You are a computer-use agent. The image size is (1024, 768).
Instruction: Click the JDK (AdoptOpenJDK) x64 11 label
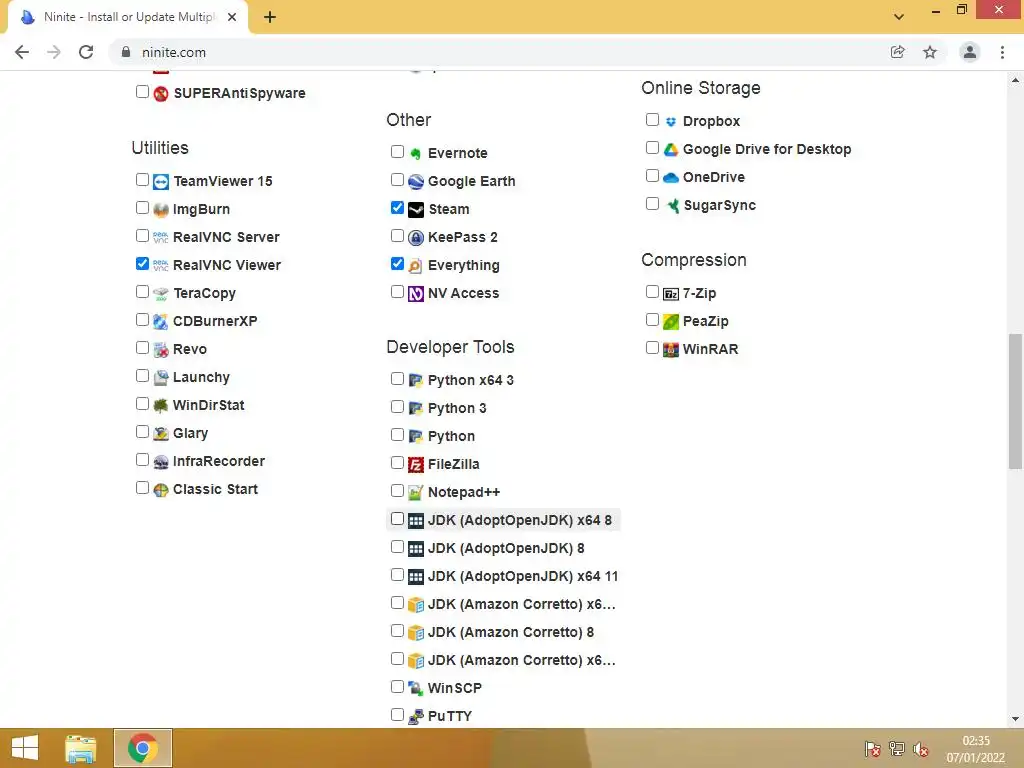tap(522, 577)
